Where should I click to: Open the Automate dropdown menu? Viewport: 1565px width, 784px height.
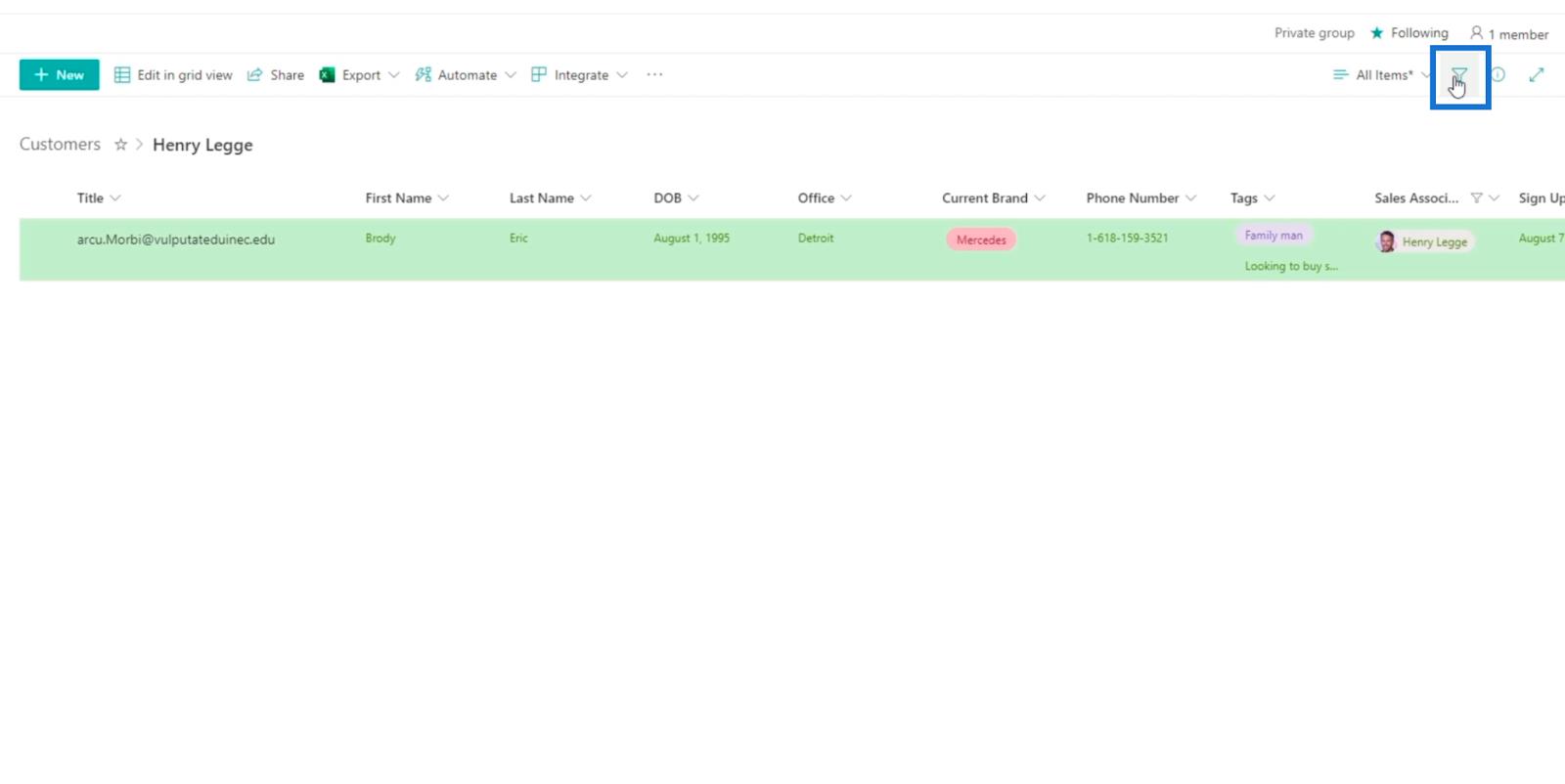(x=466, y=75)
